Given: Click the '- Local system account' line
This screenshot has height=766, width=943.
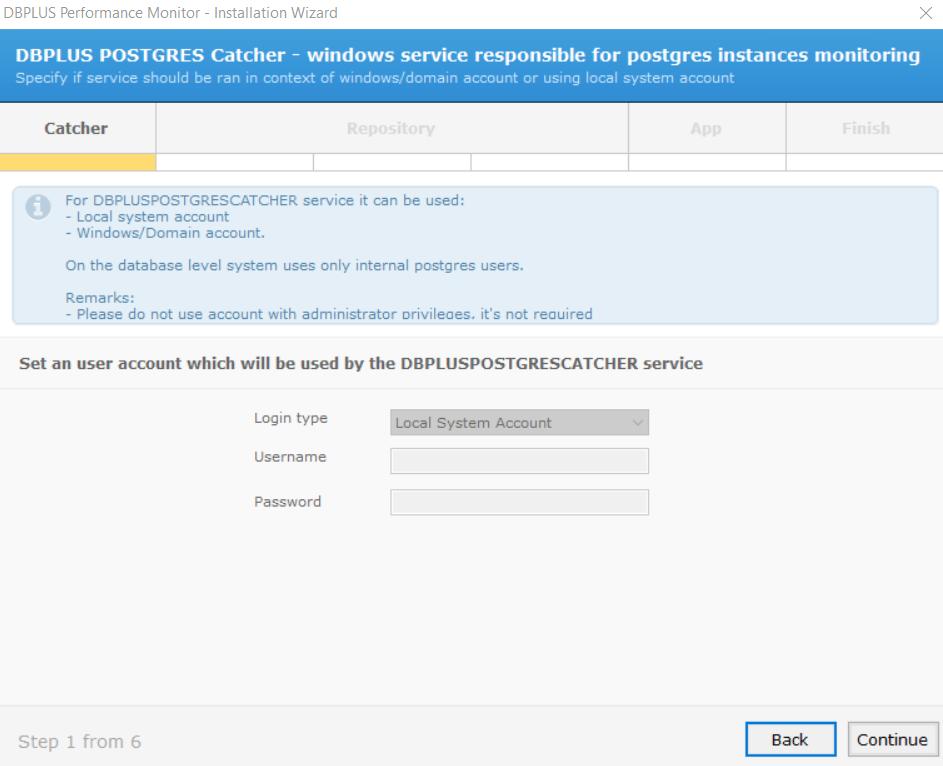Looking at the screenshot, I should pos(147,216).
